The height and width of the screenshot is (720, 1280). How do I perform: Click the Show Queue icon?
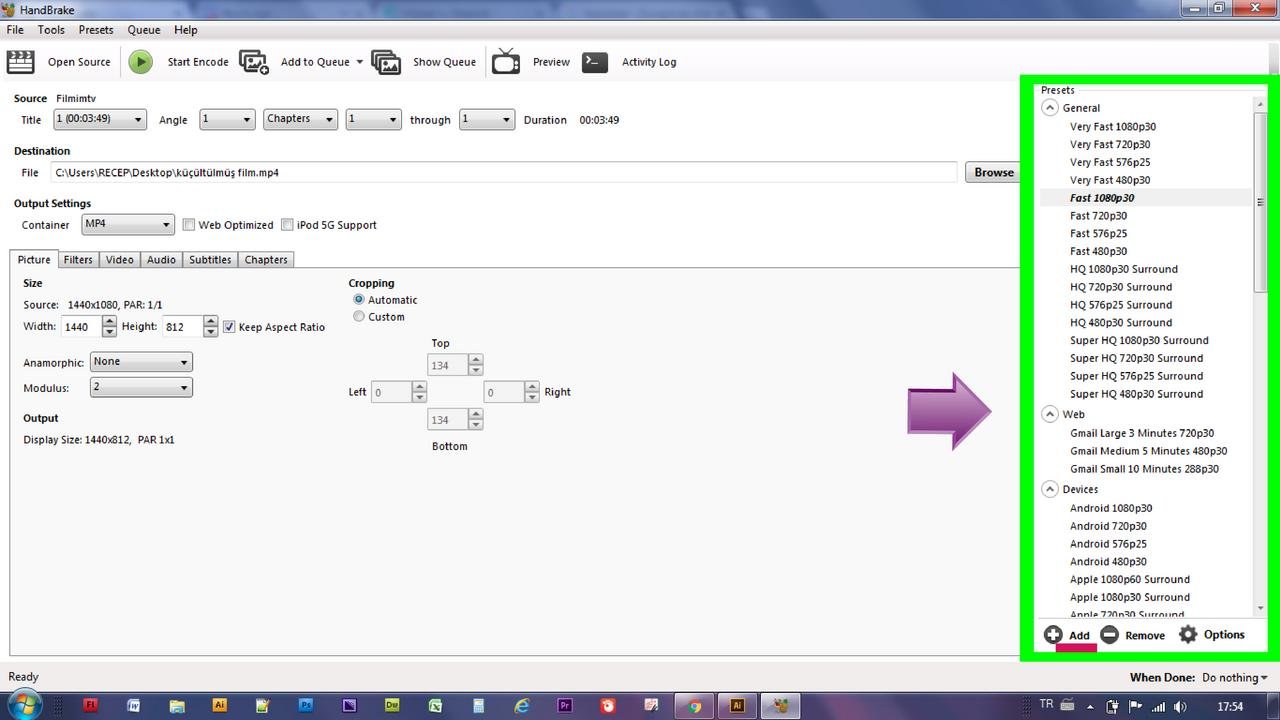[x=386, y=62]
